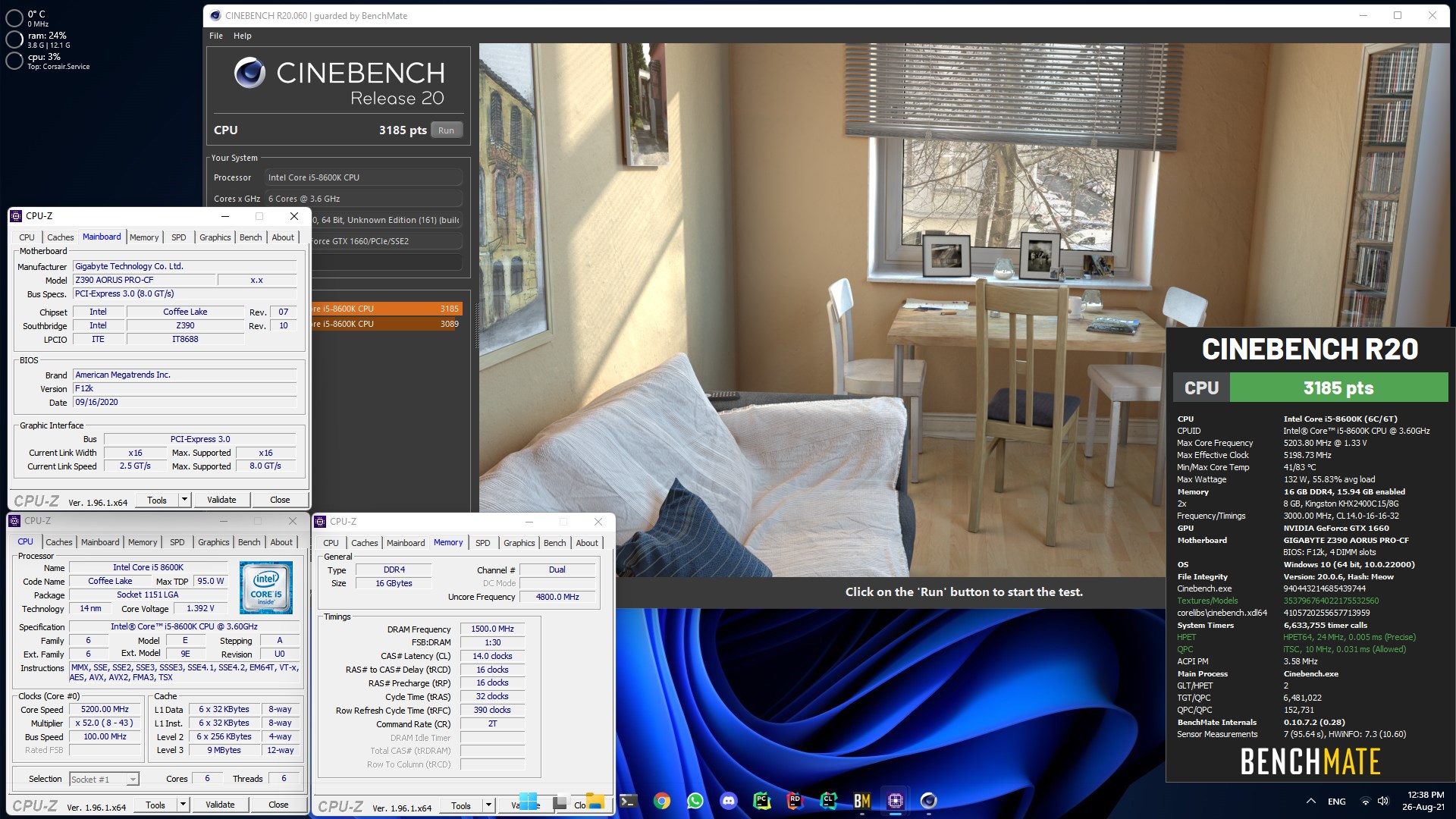
Task: Click Close in the bottom-left CPU-Z window
Action: (278, 805)
